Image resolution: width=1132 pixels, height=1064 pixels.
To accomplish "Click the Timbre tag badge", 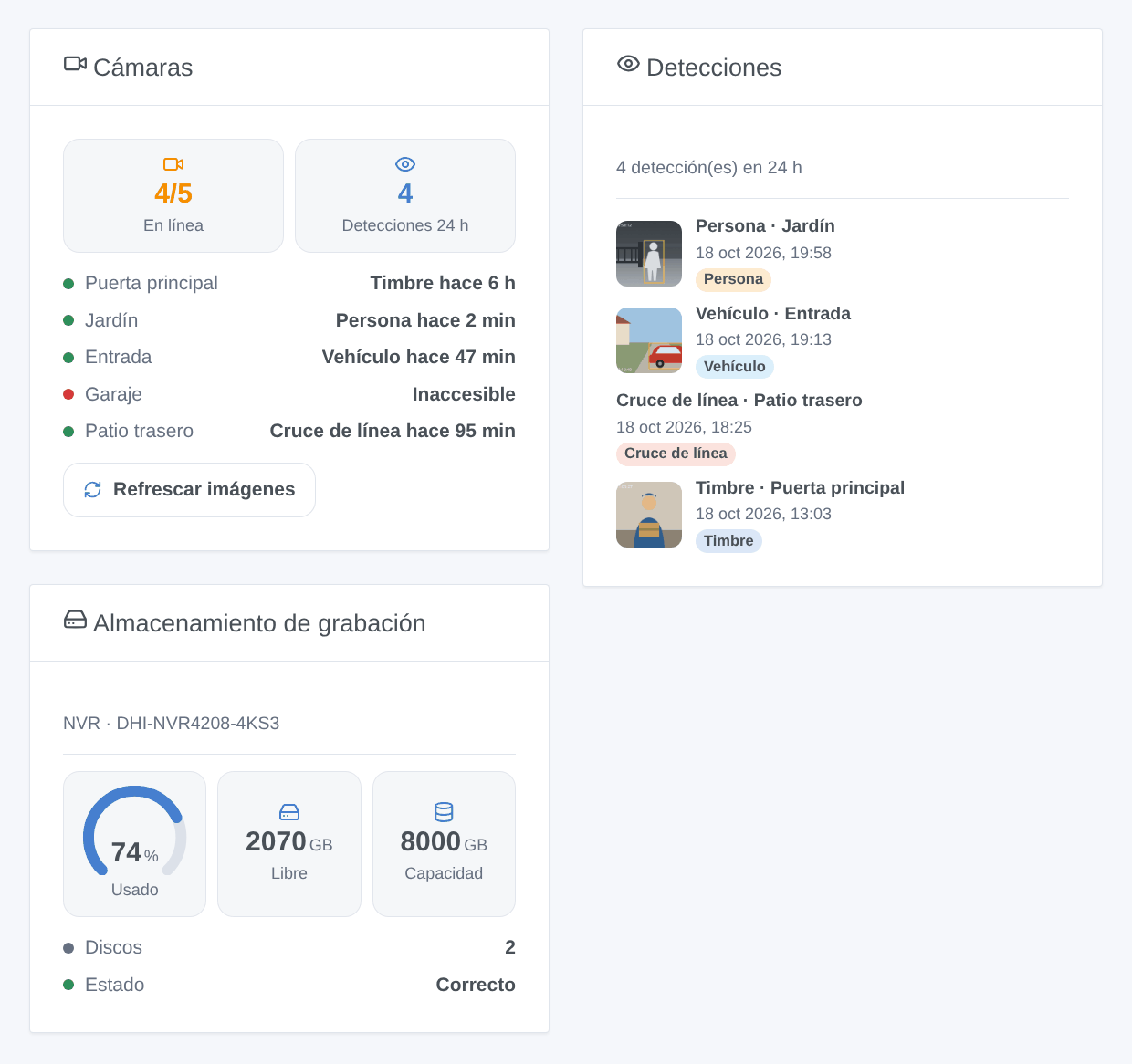I will point(728,541).
